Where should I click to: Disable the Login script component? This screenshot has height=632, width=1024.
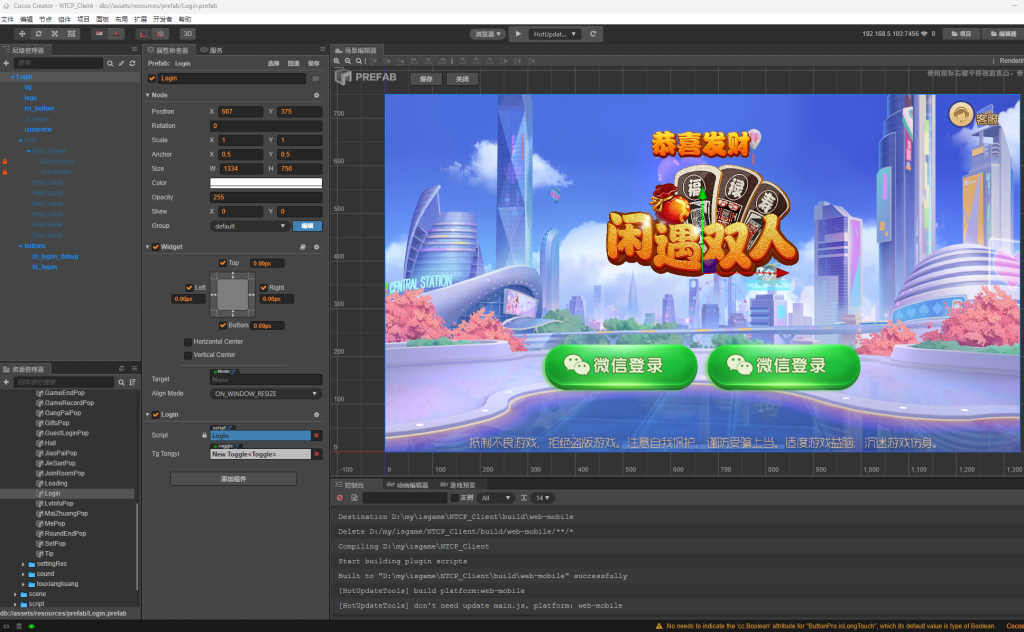155,415
